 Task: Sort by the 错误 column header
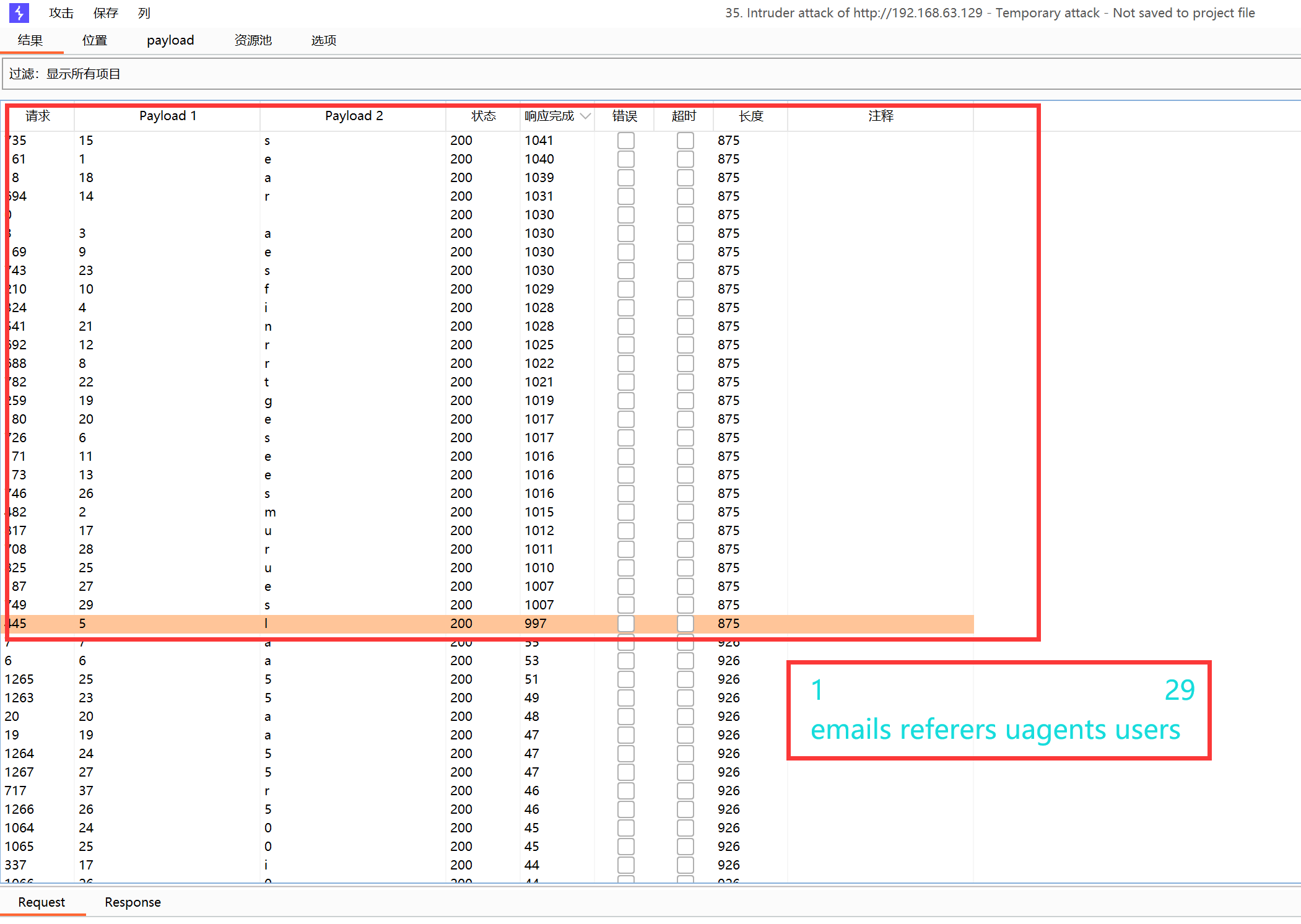point(625,116)
